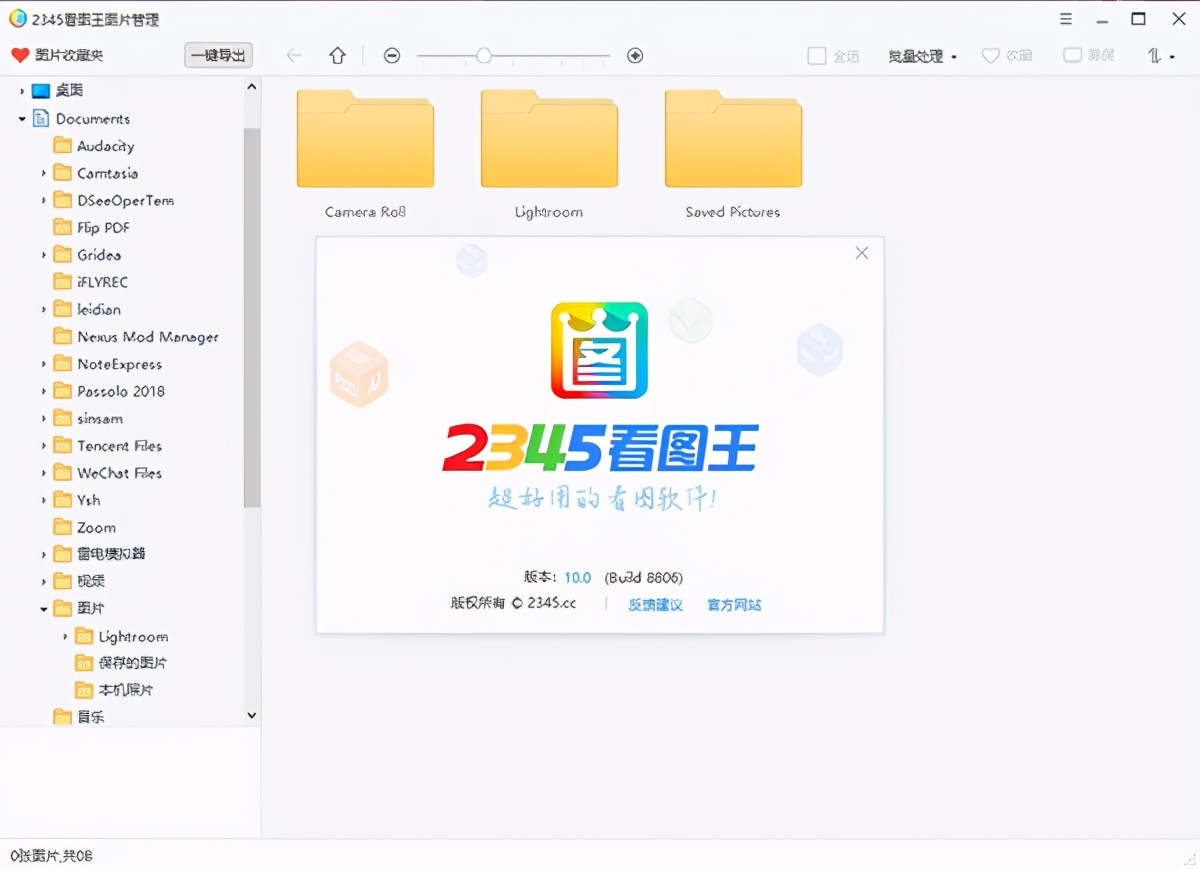
Task: Collapse the 图片 folder in sidebar
Action: click(x=42, y=608)
